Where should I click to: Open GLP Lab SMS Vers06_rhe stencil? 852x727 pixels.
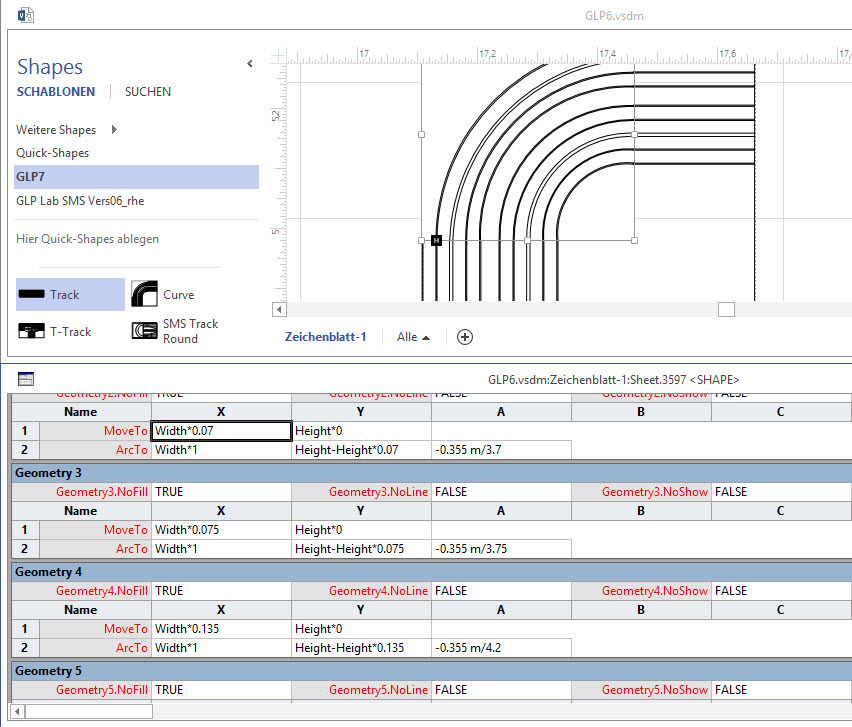[80, 200]
